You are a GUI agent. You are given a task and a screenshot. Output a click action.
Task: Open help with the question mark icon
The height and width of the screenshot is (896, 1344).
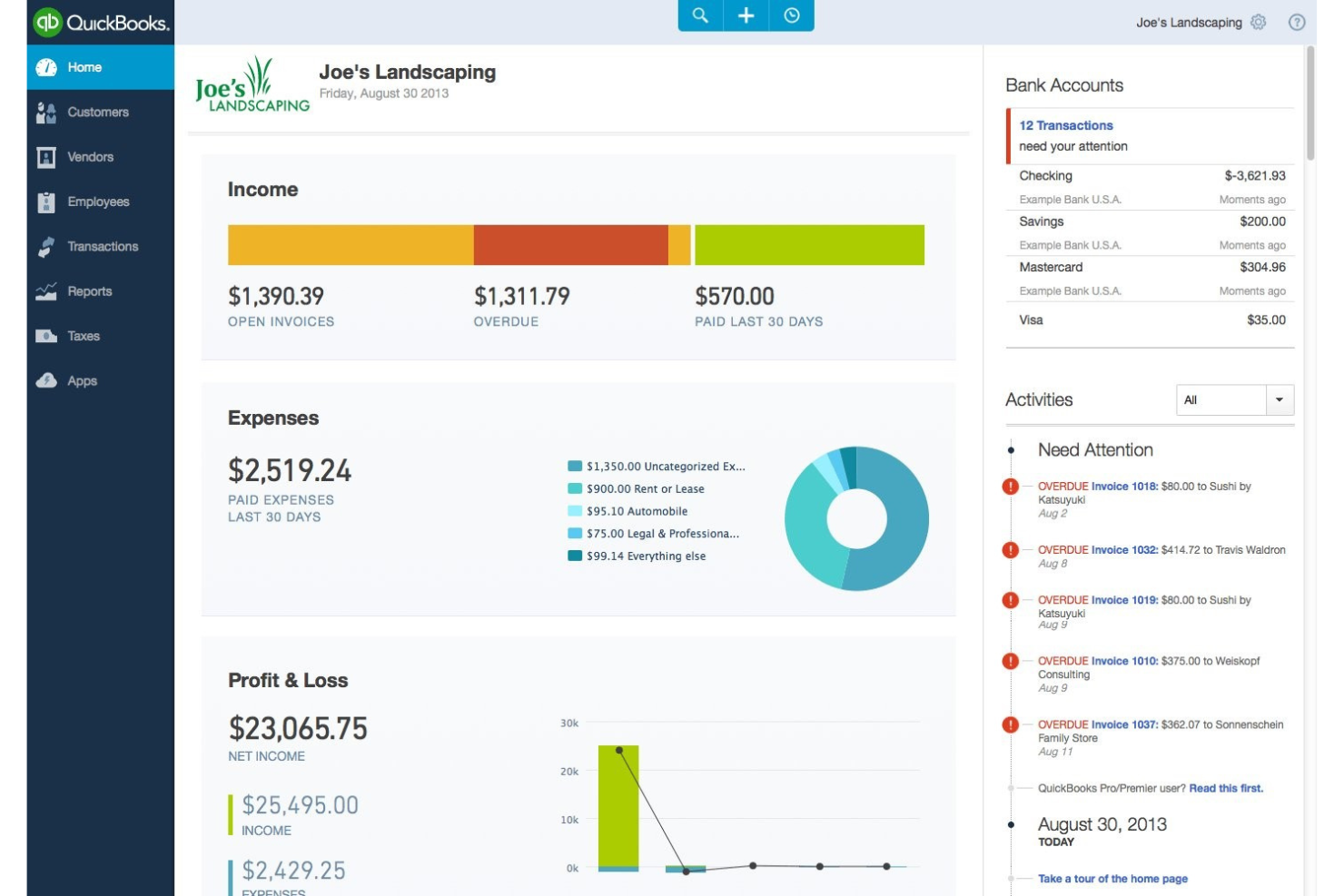click(1298, 22)
